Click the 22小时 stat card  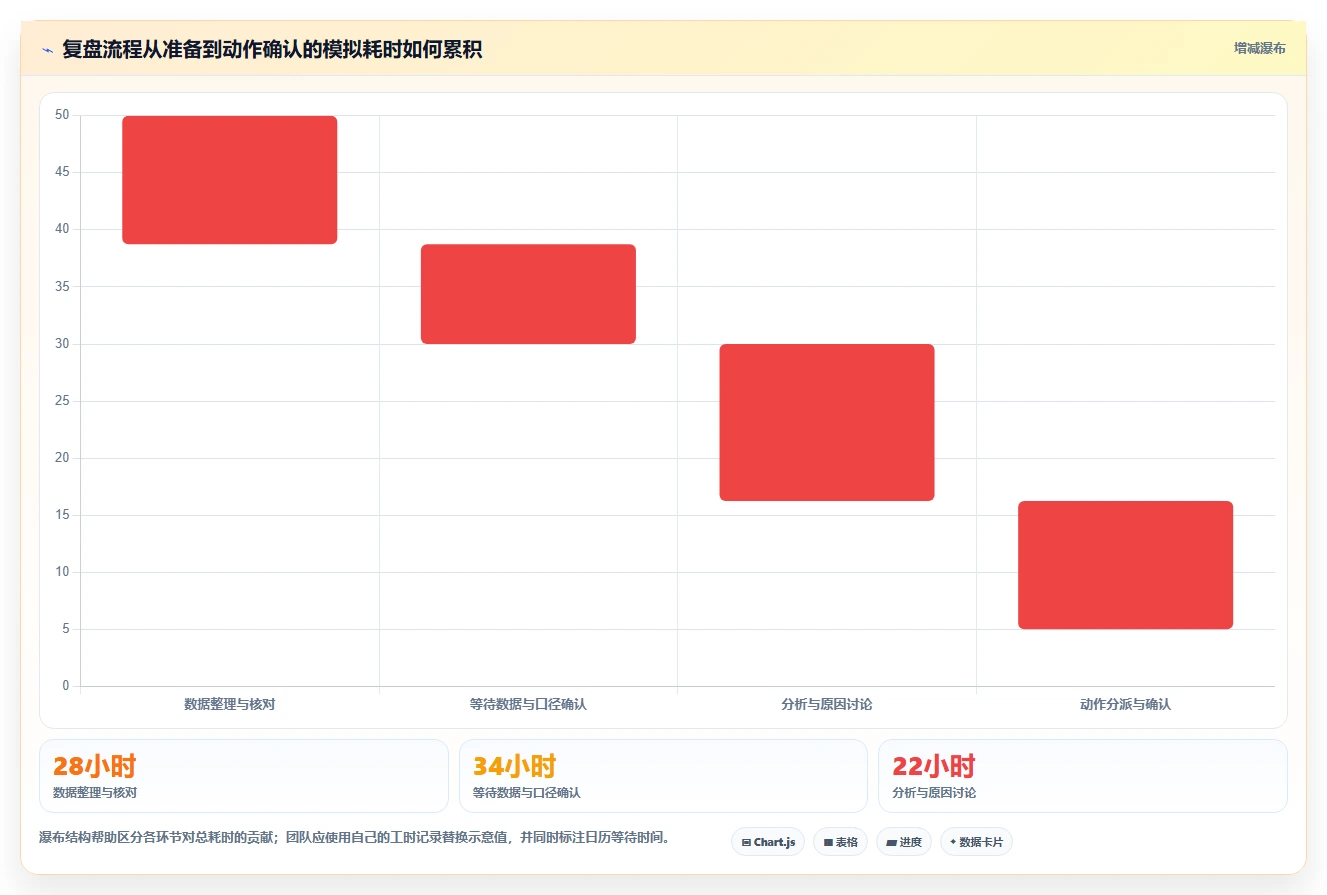(1083, 776)
